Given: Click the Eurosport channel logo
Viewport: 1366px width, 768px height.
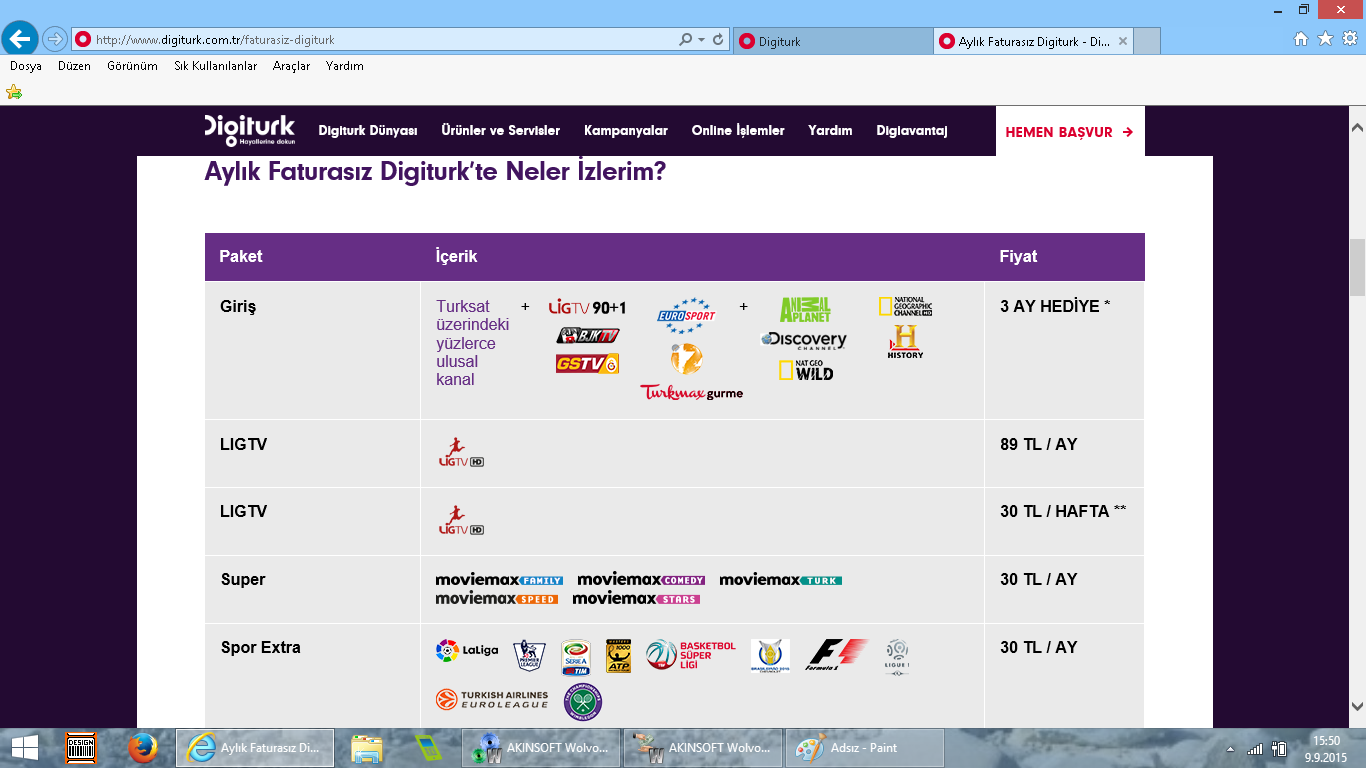Looking at the screenshot, I should tap(686, 316).
